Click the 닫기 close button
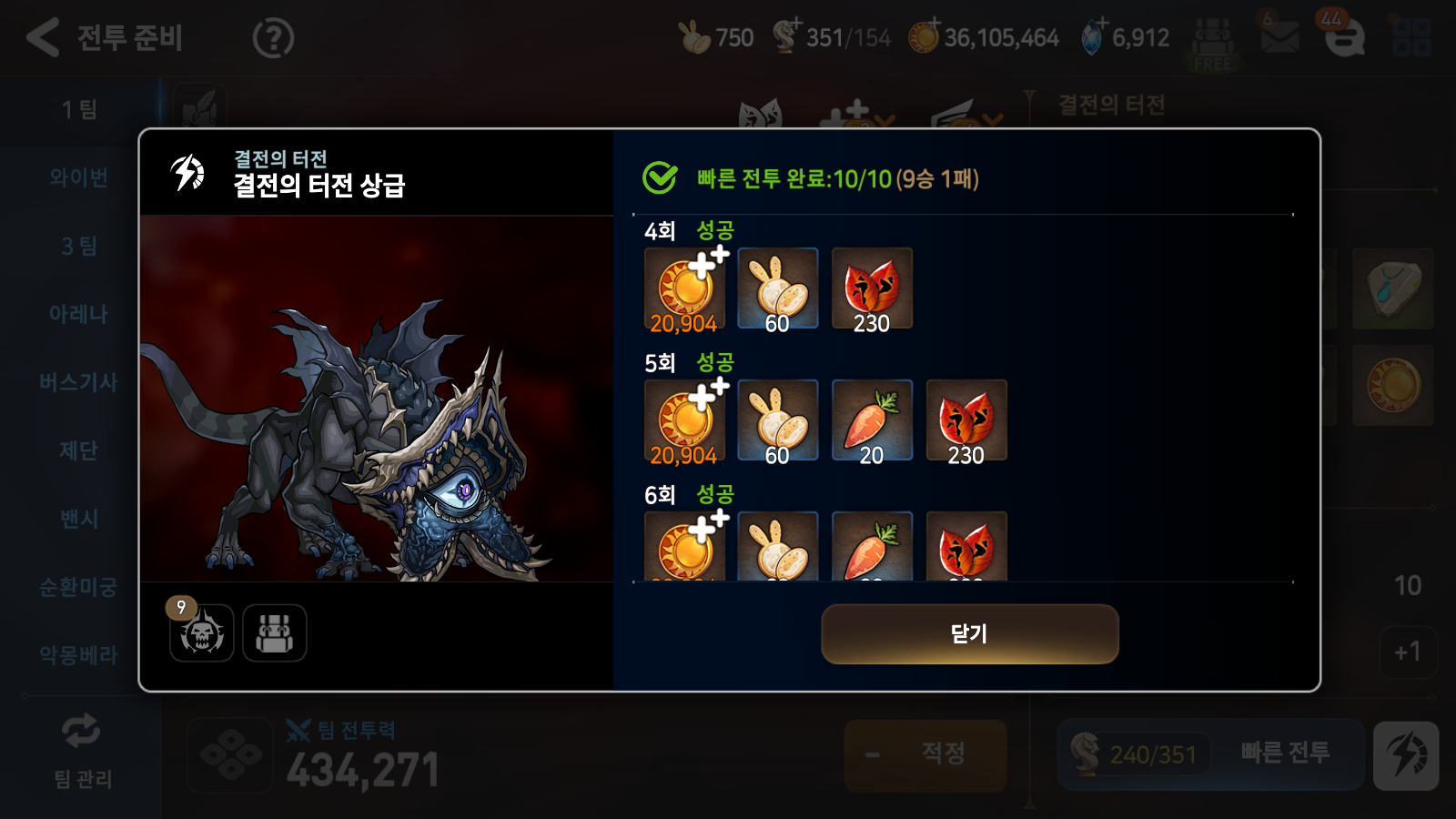 tap(970, 633)
